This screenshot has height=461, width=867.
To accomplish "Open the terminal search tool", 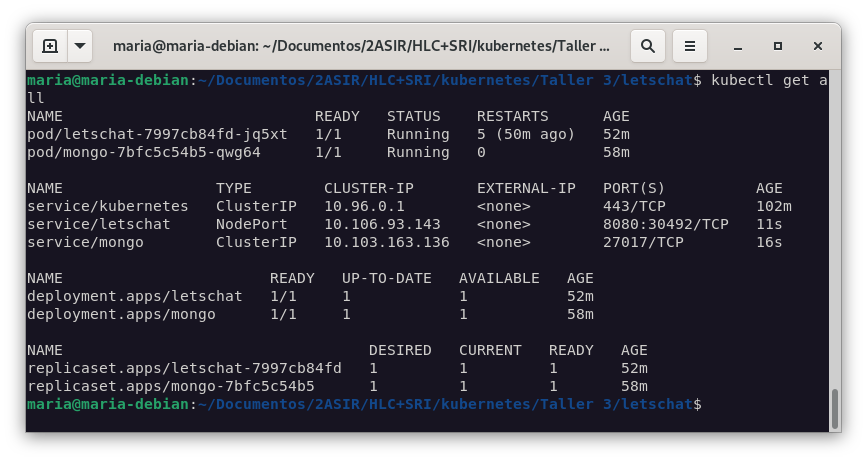I will (648, 46).
